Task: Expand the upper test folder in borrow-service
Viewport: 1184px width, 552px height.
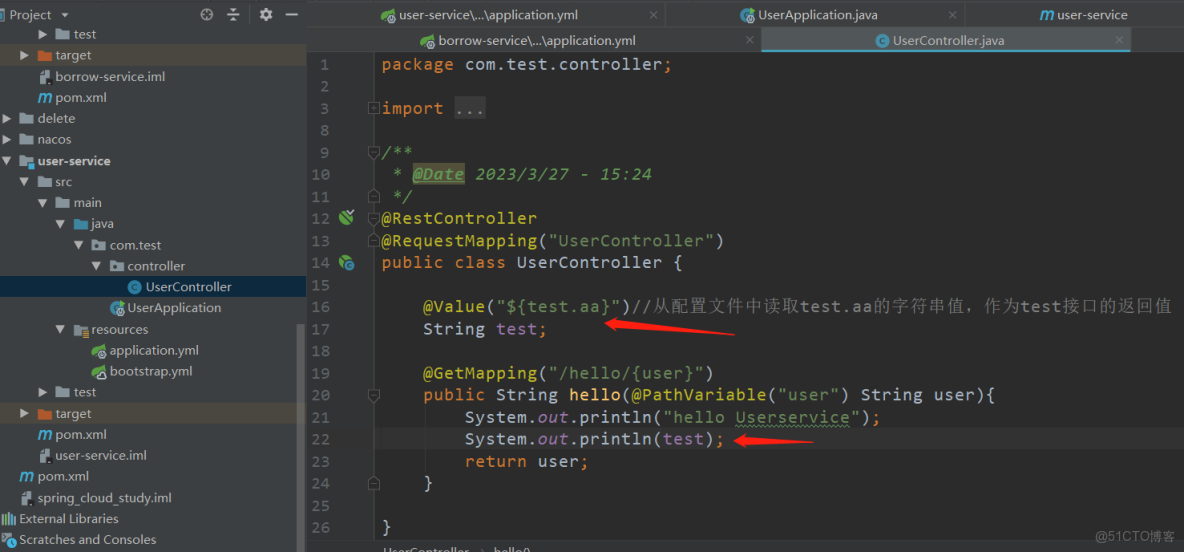Action: 42,34
